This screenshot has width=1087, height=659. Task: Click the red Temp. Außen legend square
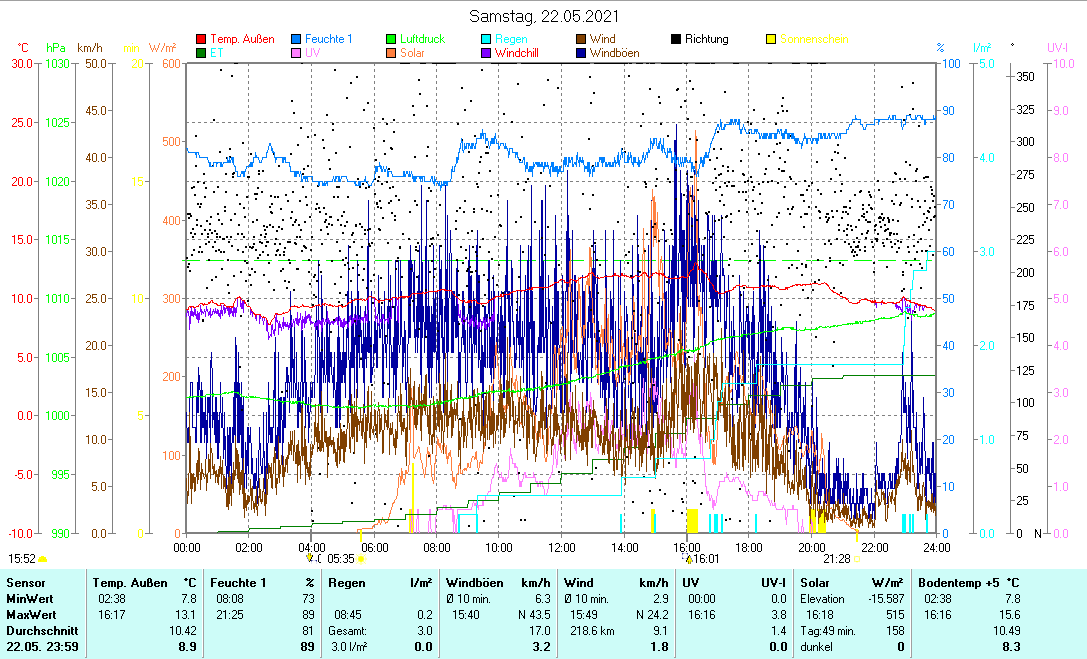pos(201,39)
